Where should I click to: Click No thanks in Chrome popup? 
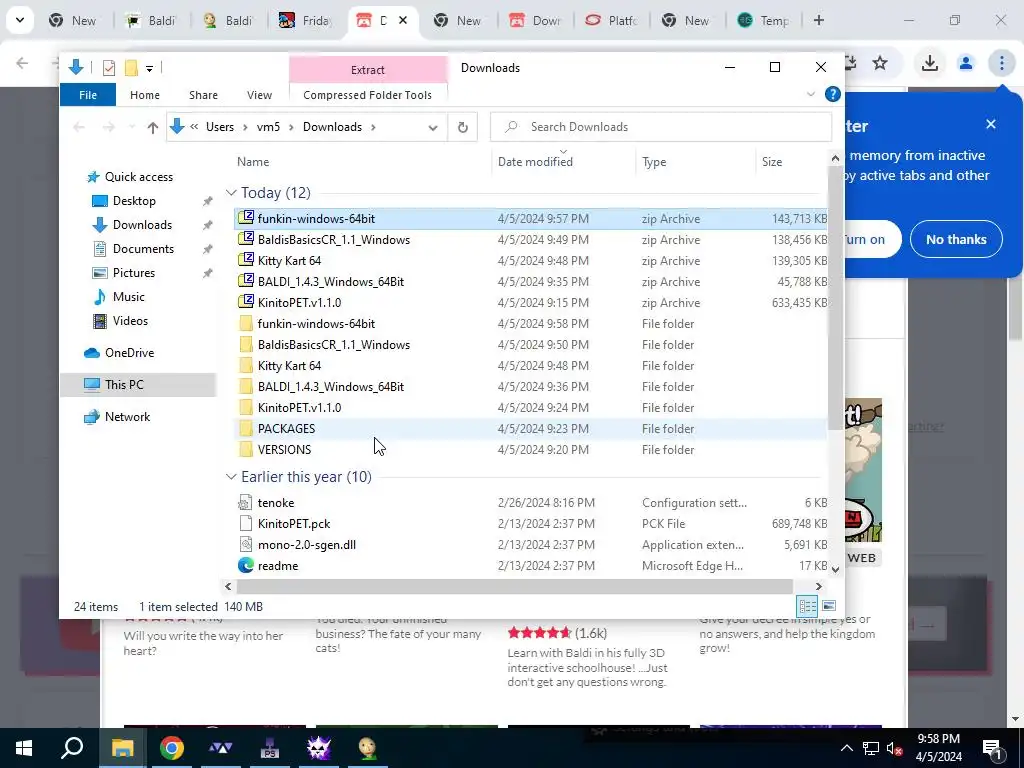(955, 239)
